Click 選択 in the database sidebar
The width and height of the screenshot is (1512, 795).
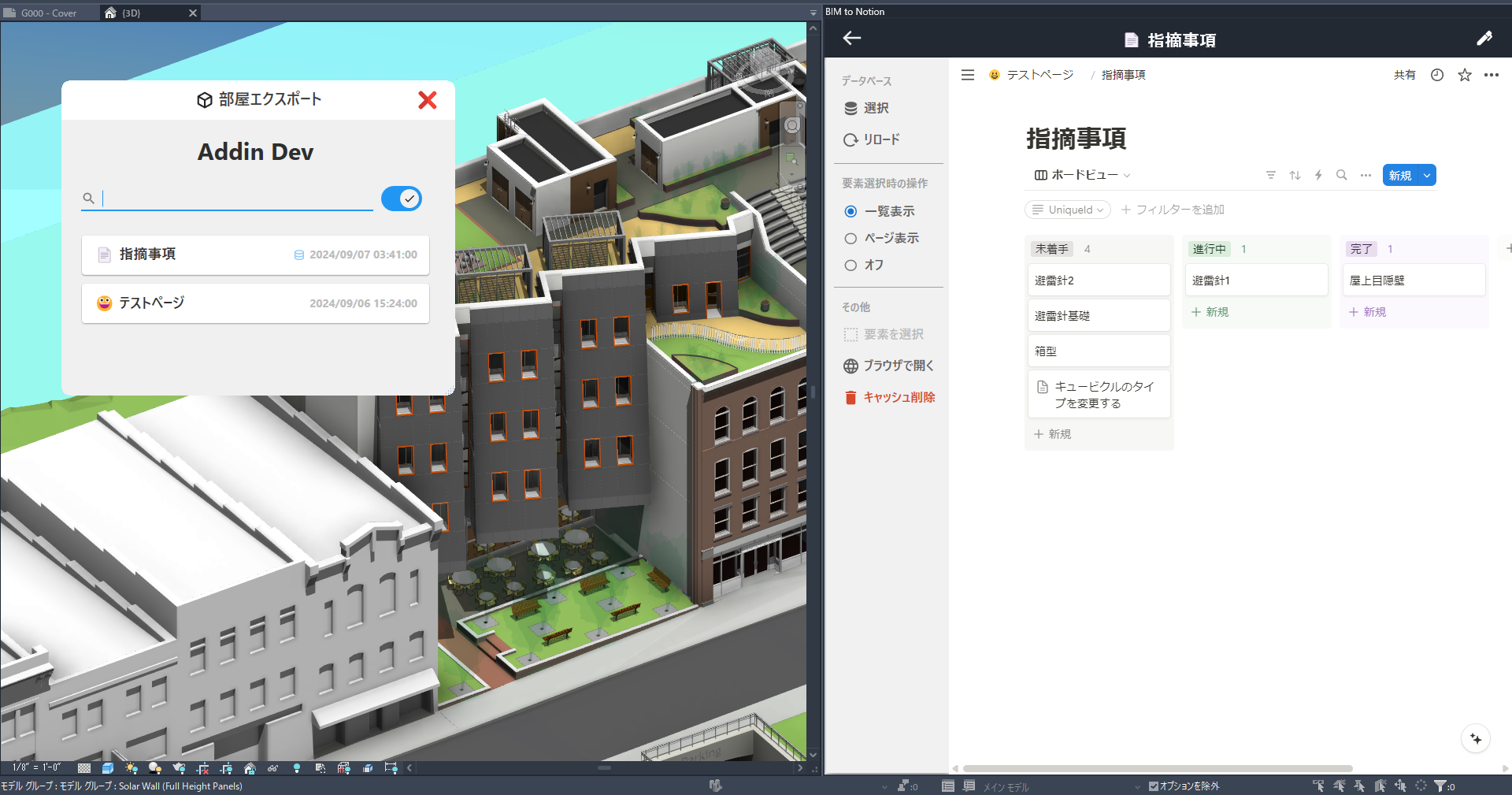pos(866,108)
